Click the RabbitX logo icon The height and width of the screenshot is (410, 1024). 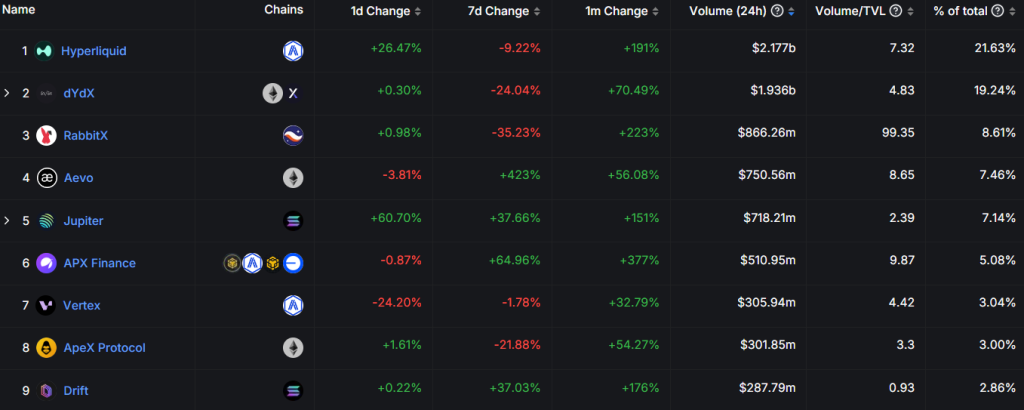[x=45, y=135]
